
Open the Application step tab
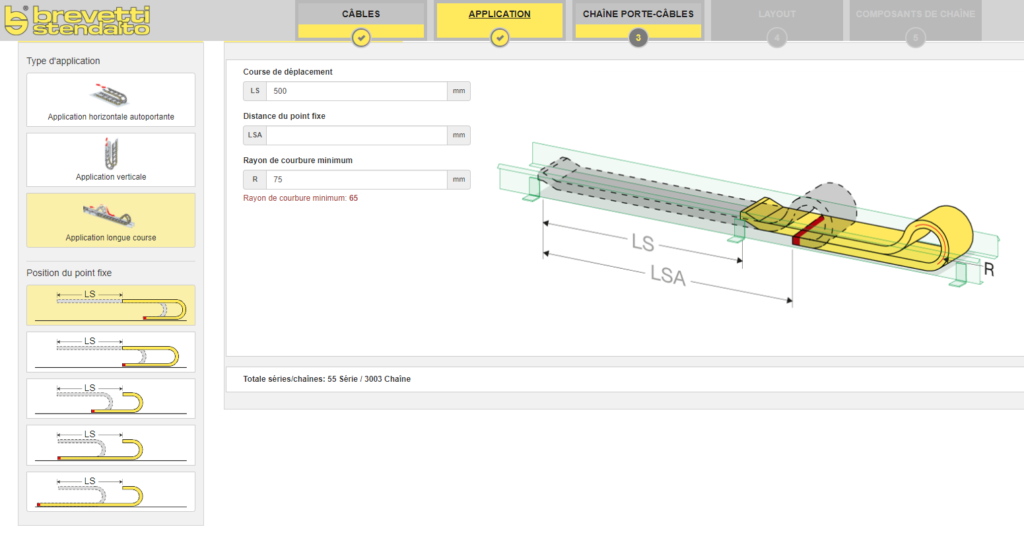click(500, 15)
